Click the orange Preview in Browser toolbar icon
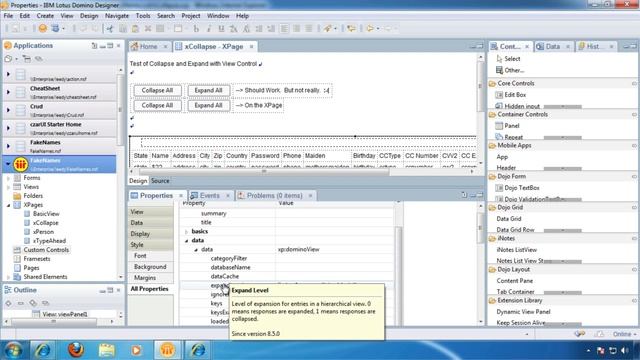The width and height of the screenshot is (640, 360). click(x=42, y=28)
